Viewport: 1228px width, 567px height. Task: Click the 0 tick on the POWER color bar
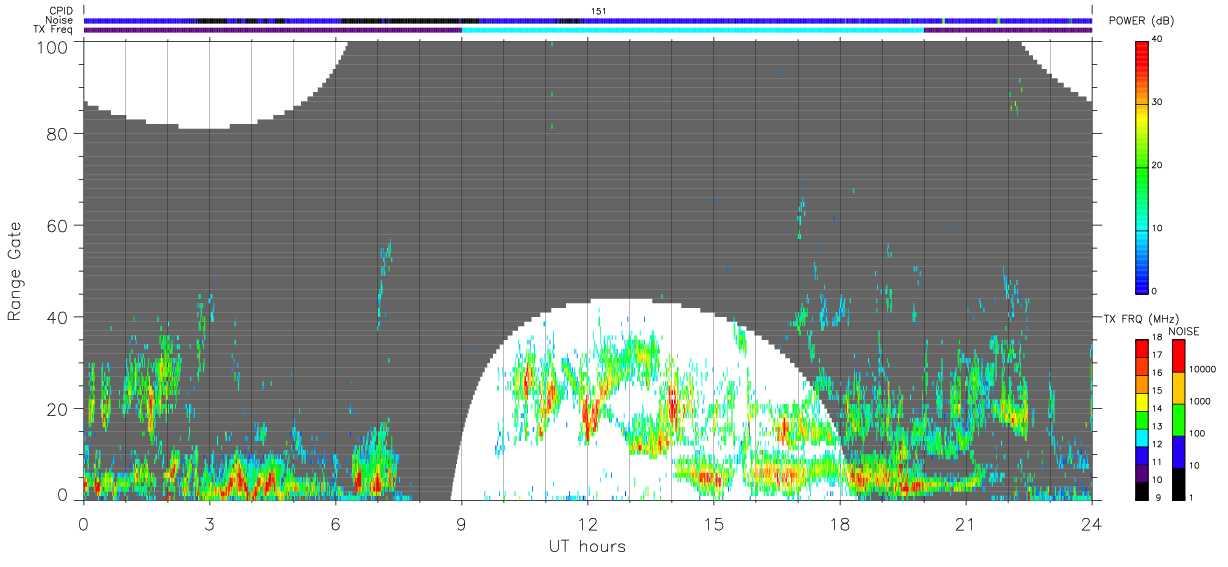pos(1154,291)
